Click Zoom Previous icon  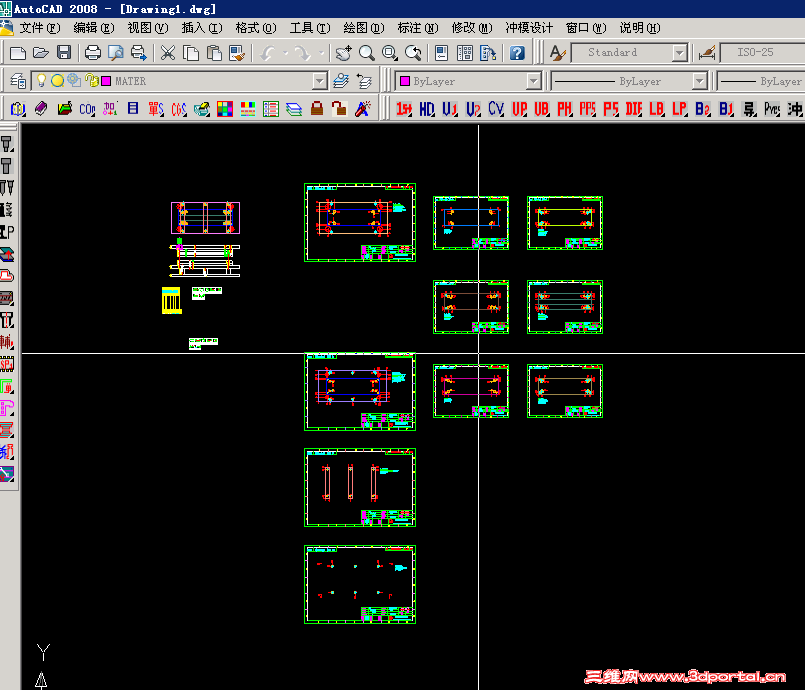413,53
